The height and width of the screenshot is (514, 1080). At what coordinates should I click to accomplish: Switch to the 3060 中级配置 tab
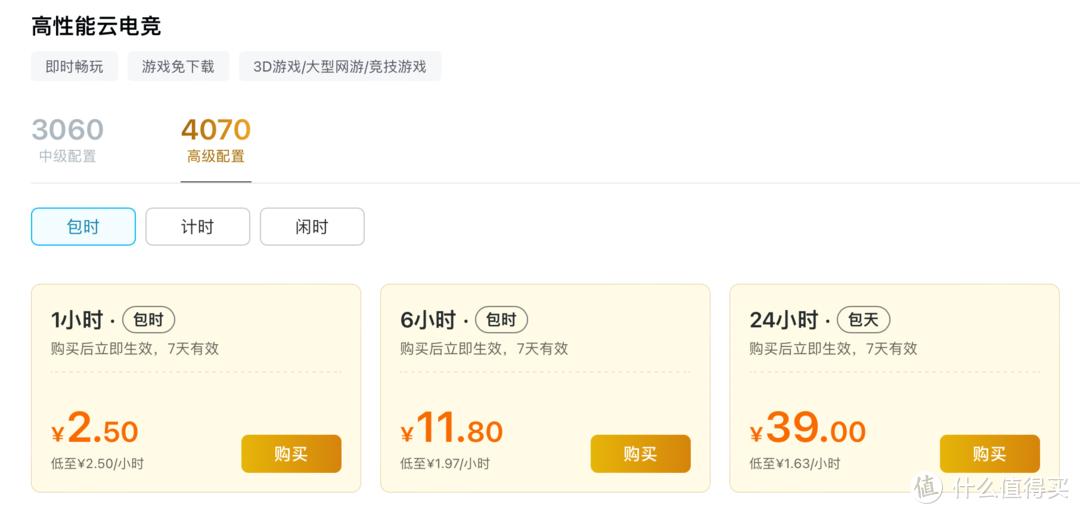pyautogui.click(x=67, y=140)
